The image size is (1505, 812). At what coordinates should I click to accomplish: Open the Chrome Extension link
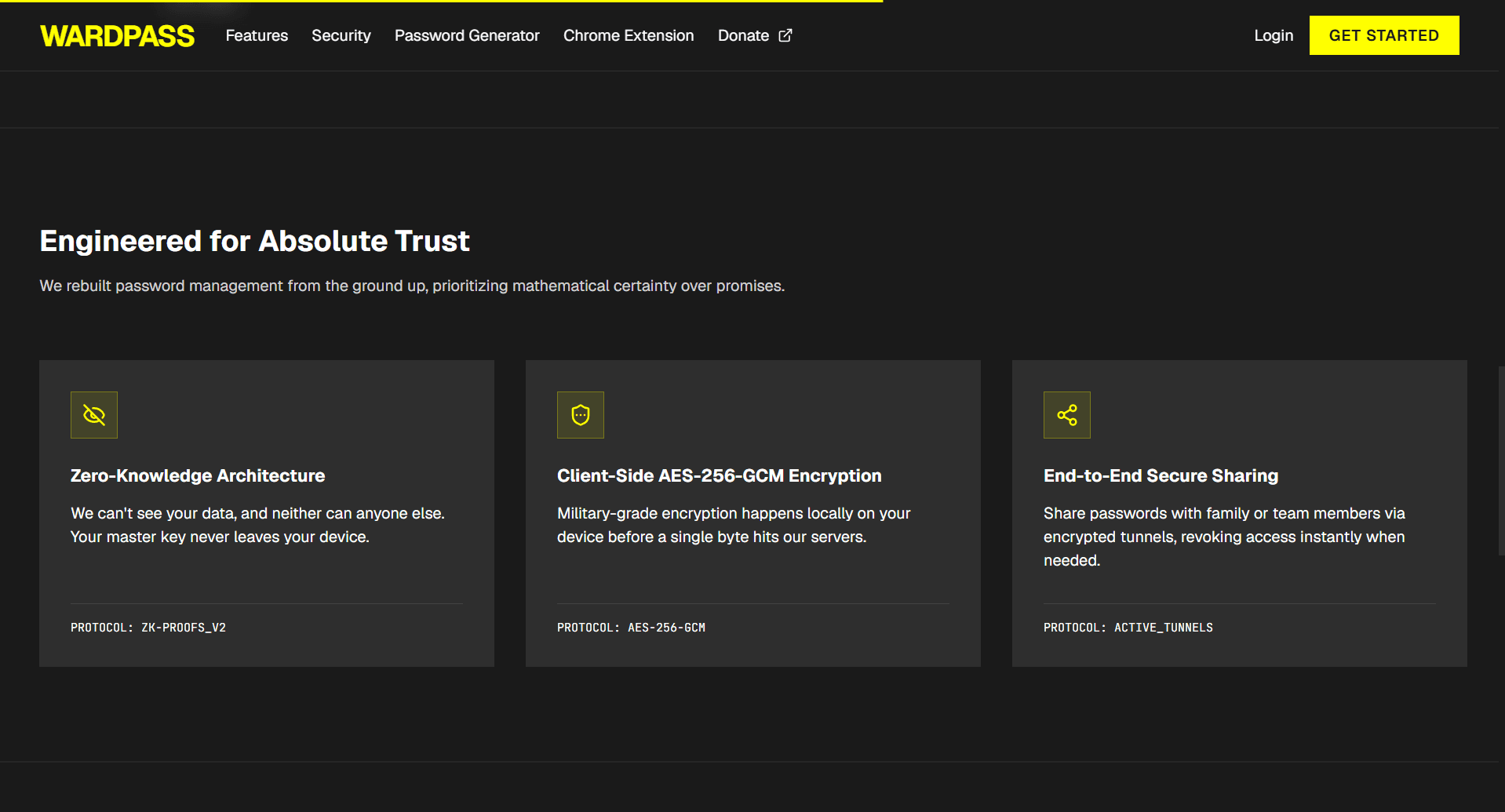(x=629, y=35)
